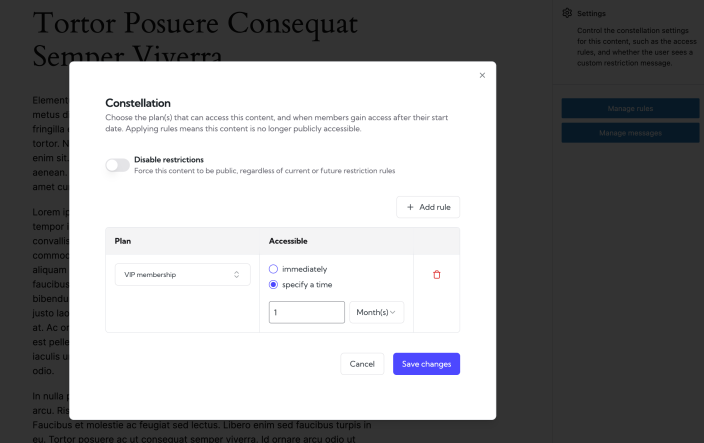Open the VIP membership plan dropdown
This screenshot has height=443, width=704.
pyautogui.click(x=182, y=274)
